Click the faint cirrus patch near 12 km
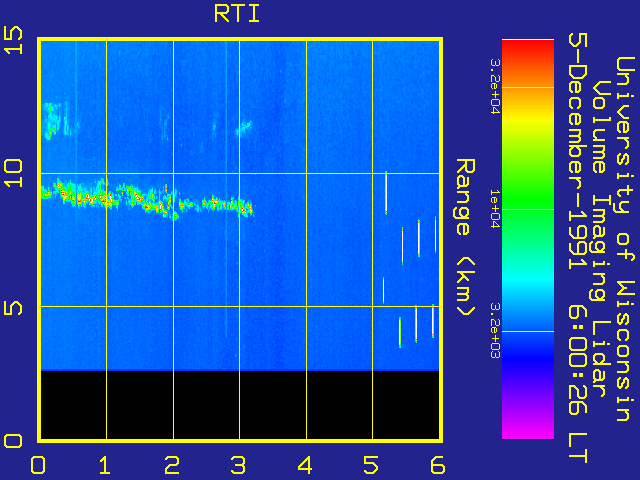Viewport: 640px width, 480px height. [x=55, y=120]
